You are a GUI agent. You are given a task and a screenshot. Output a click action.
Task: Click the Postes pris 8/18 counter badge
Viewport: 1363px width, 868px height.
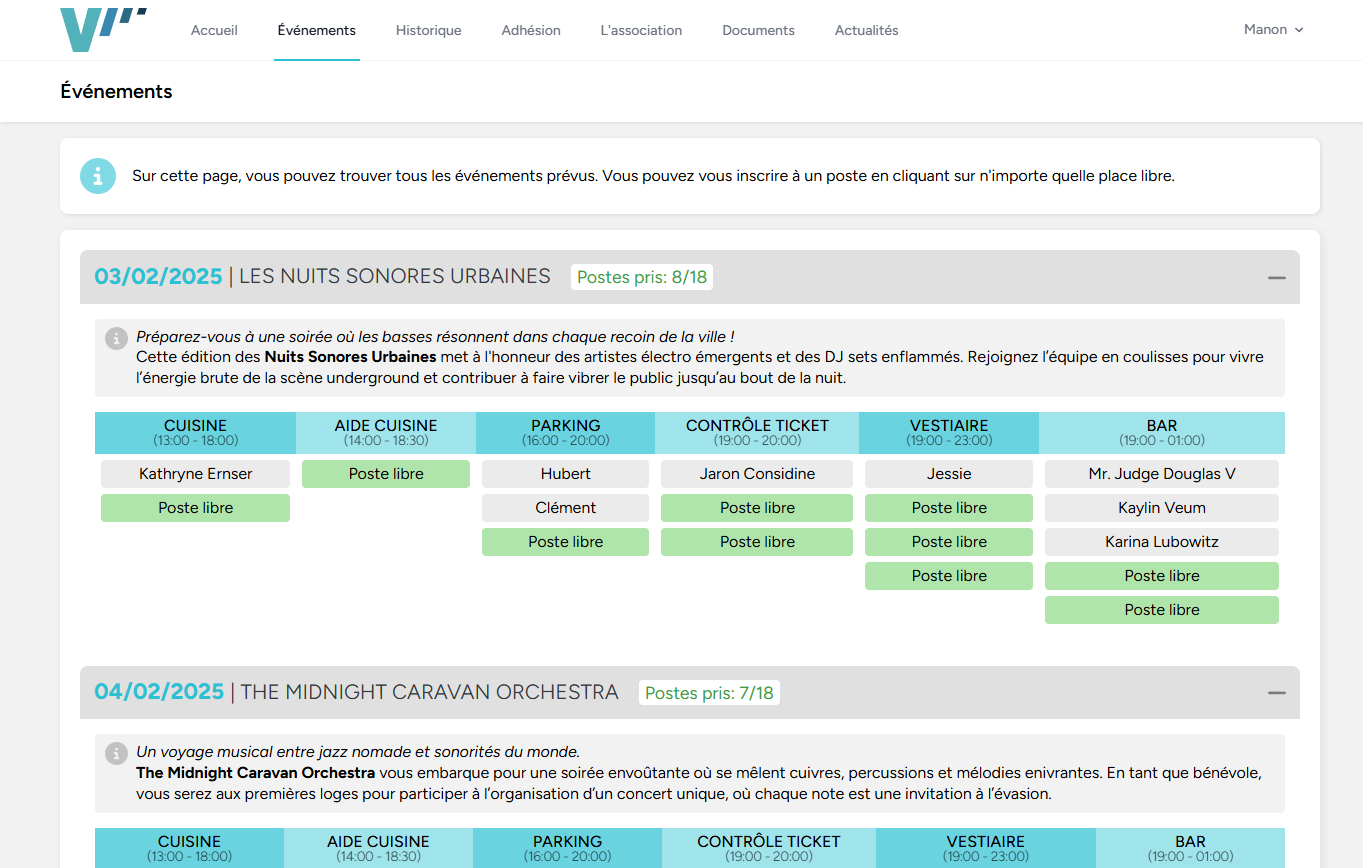coord(641,277)
